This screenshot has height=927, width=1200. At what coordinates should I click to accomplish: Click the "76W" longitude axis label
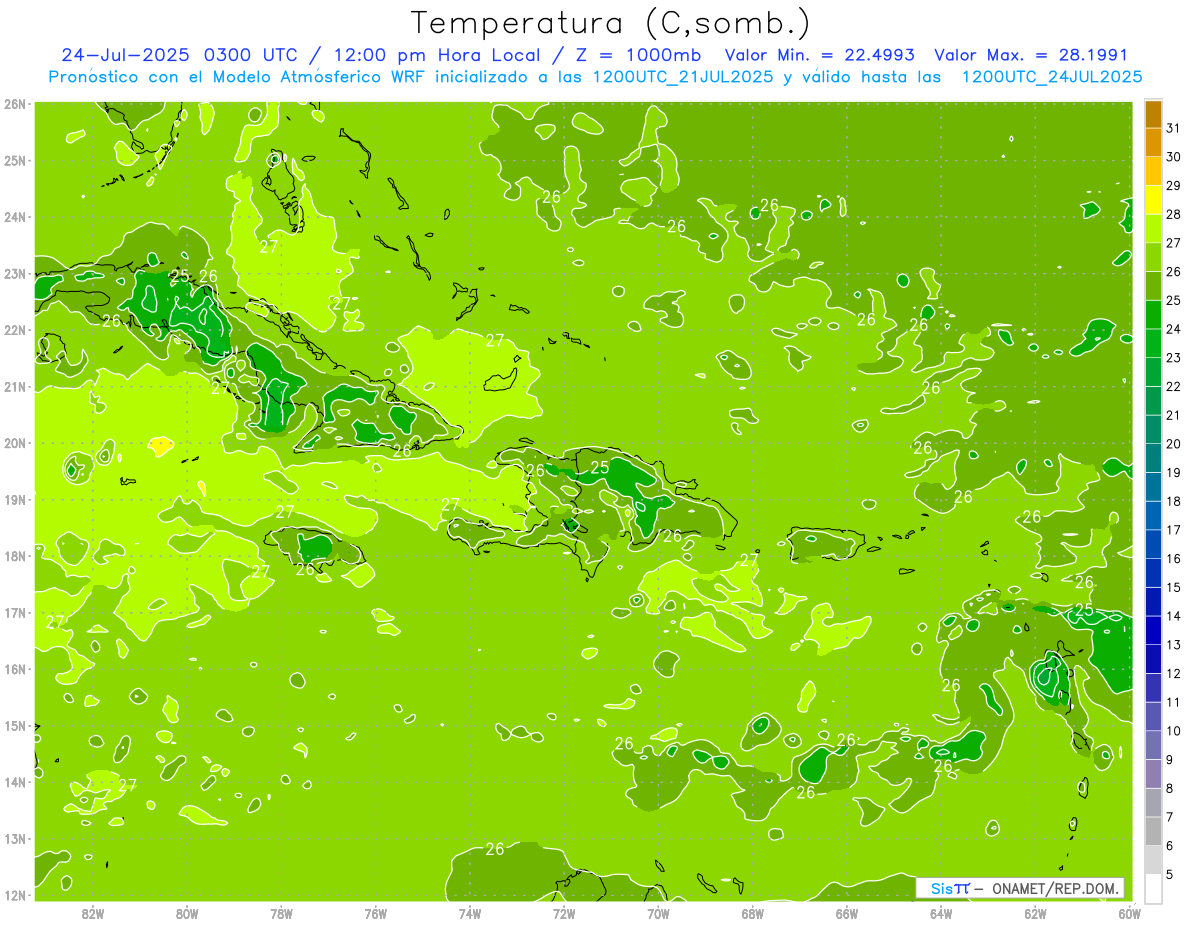tap(376, 913)
